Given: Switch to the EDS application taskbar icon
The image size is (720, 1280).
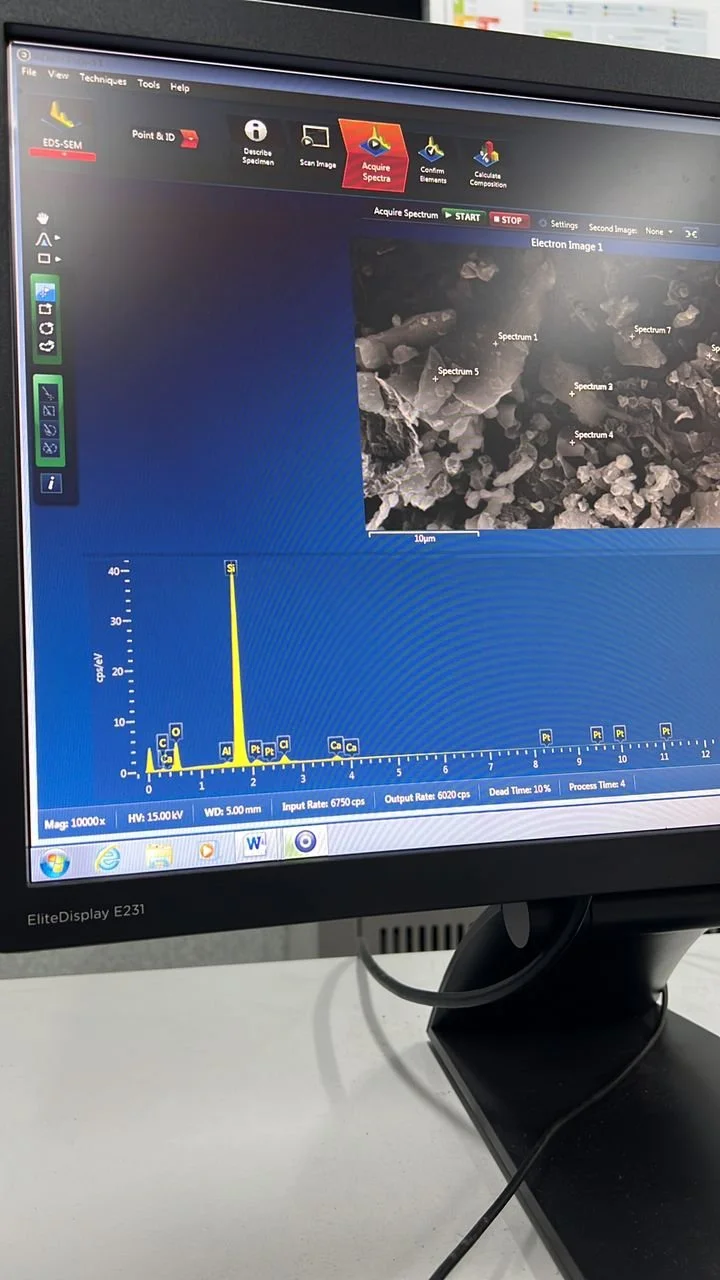Looking at the screenshot, I should pyautogui.click(x=305, y=841).
